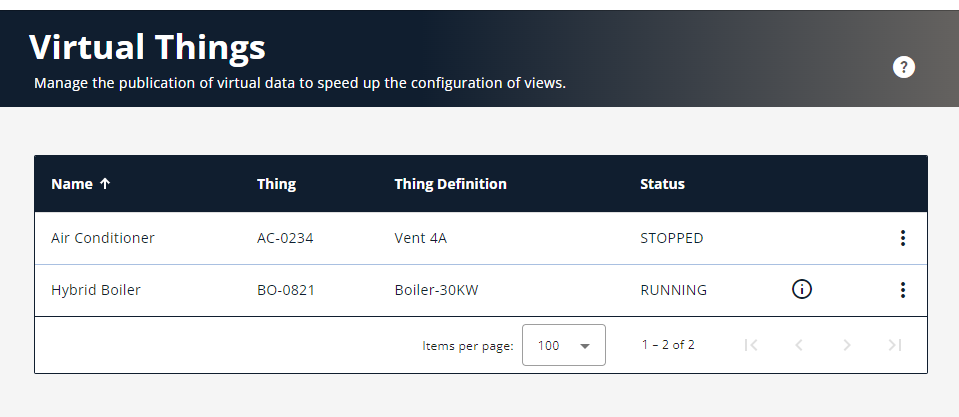Image resolution: width=959 pixels, height=417 pixels.
Task: Go to the next page
Action: coord(847,345)
